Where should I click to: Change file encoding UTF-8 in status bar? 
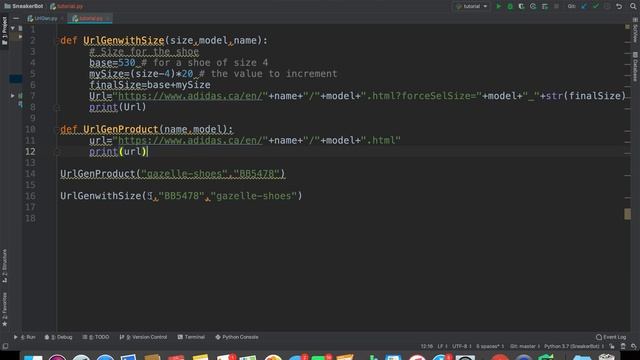(461, 346)
